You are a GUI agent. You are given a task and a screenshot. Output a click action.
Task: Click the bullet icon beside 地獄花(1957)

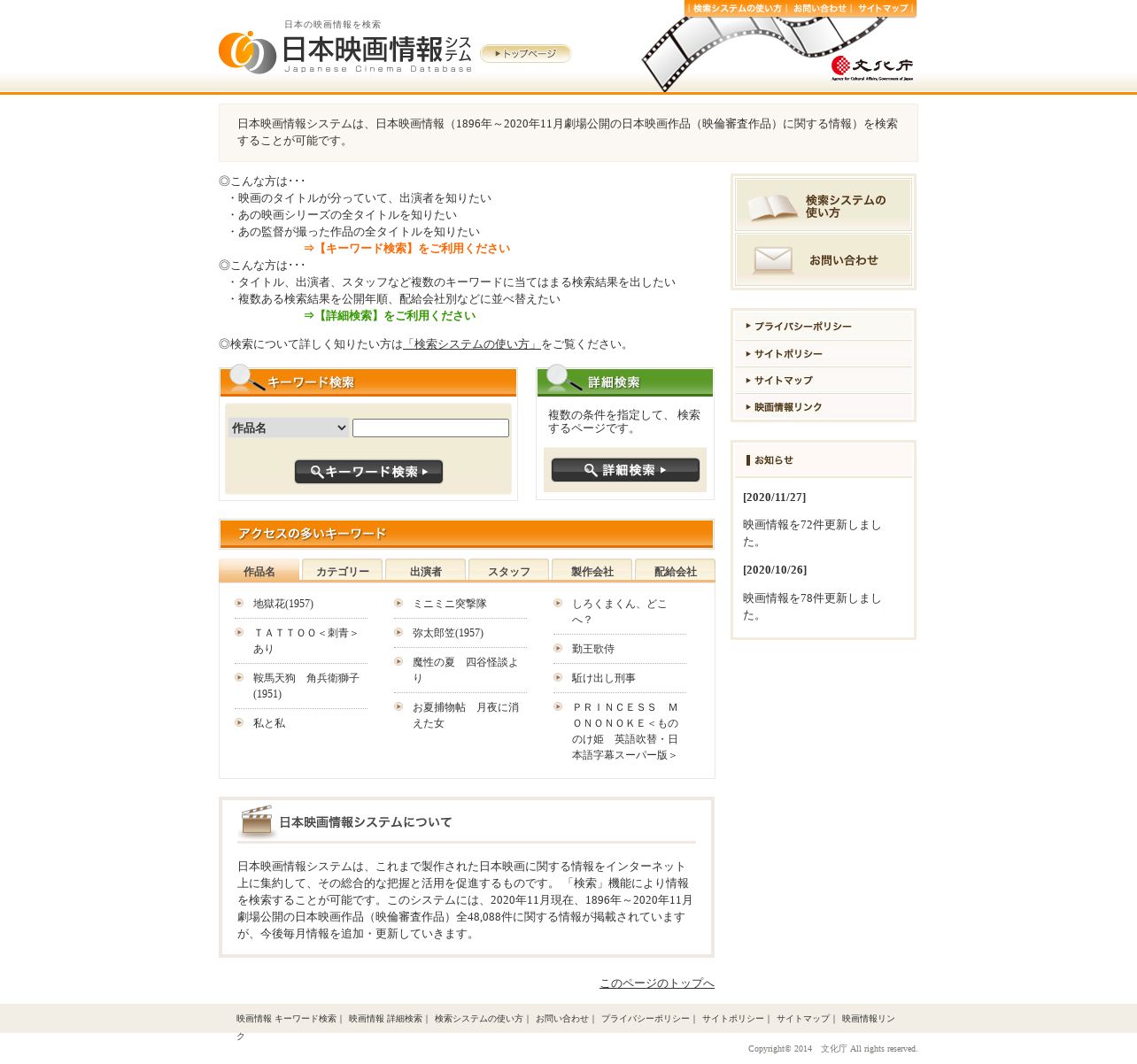pyautogui.click(x=239, y=603)
